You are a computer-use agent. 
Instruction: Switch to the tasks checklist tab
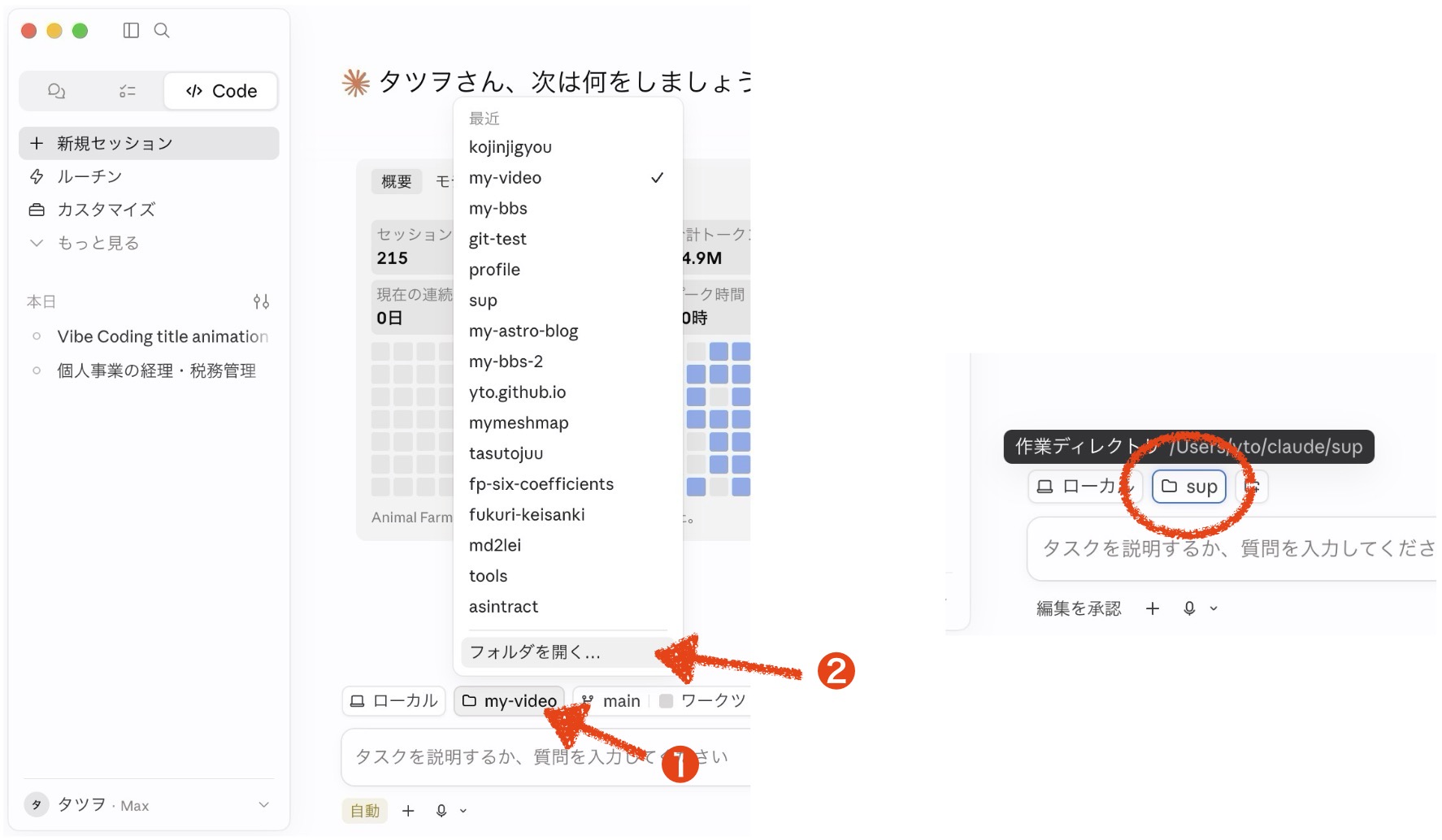pos(128,91)
